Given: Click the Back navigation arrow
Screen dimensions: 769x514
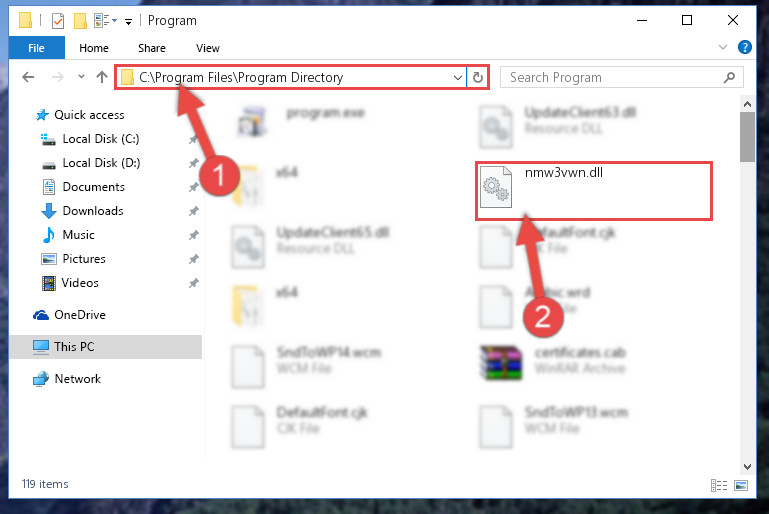Looking at the screenshot, I should pyautogui.click(x=28, y=77).
